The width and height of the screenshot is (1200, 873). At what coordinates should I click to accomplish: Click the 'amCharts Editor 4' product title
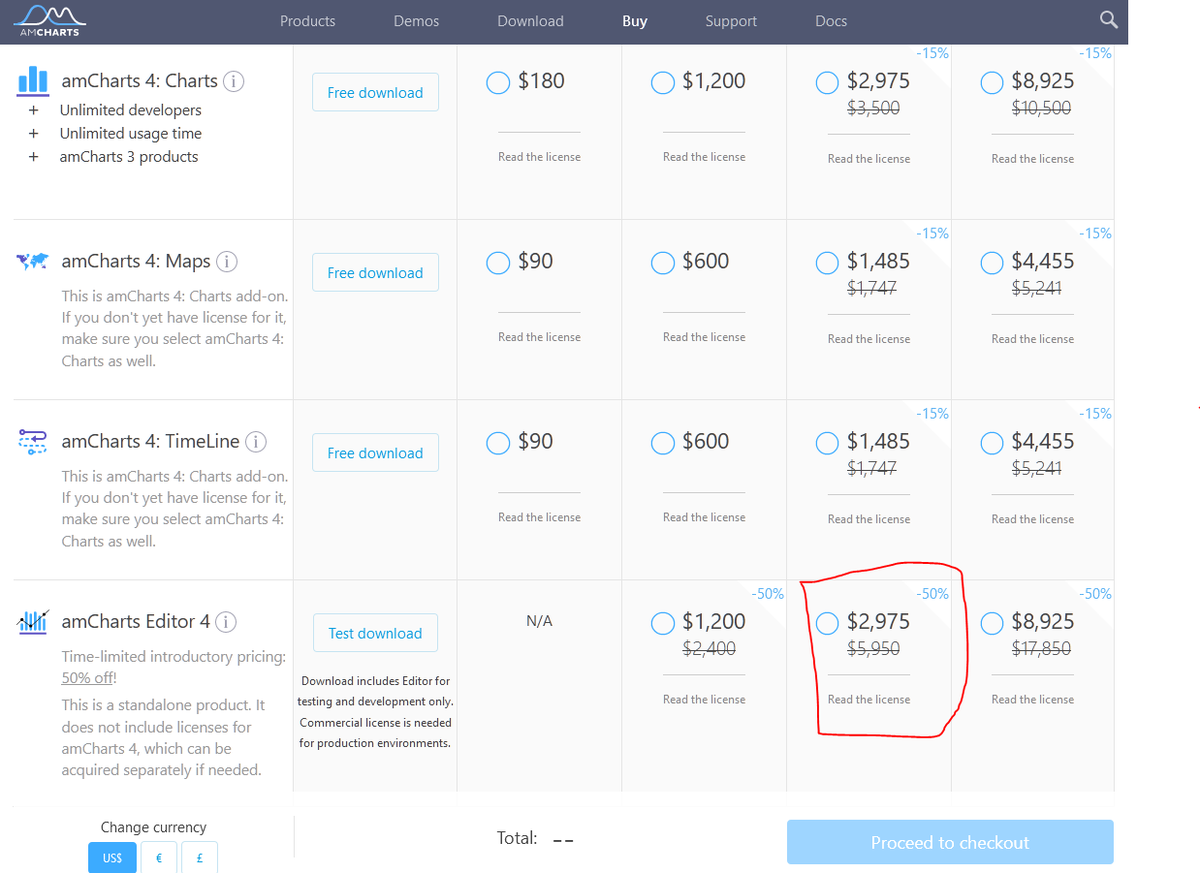pos(136,621)
